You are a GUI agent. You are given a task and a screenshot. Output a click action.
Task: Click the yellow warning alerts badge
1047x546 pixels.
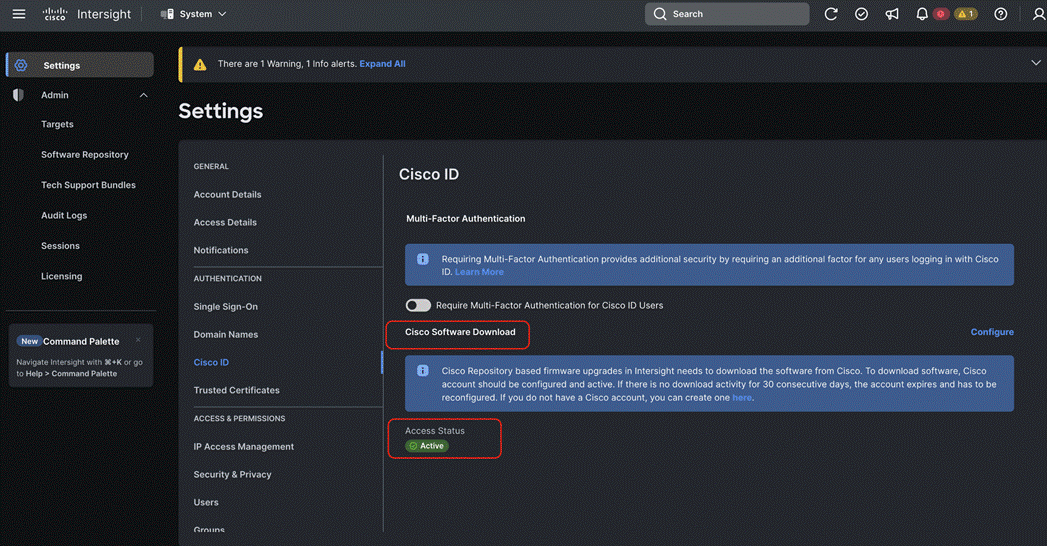coord(966,14)
